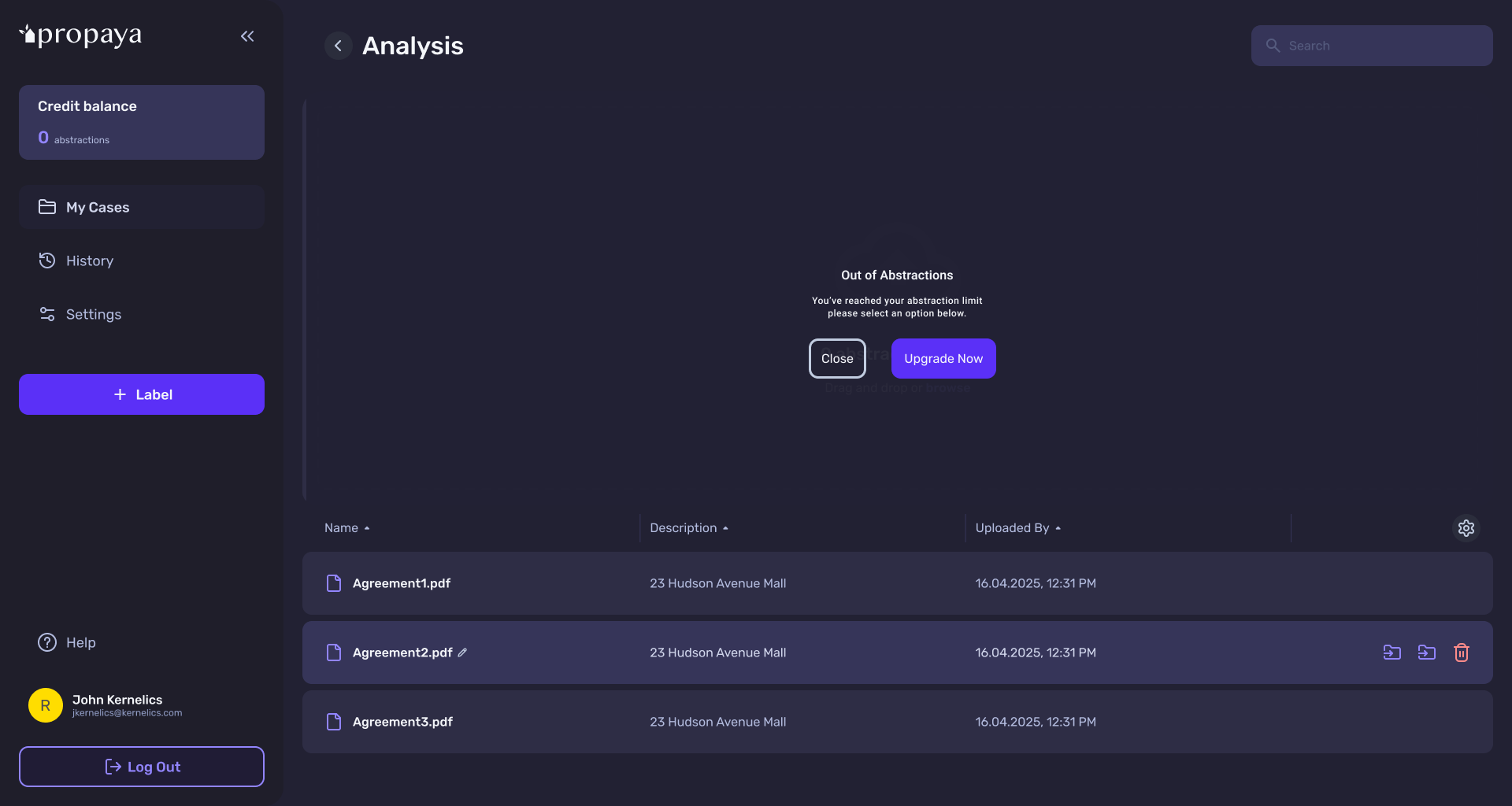This screenshot has height=806, width=1512.
Task: Open the Agreement2.pdf file name
Action: pyautogui.click(x=402, y=653)
